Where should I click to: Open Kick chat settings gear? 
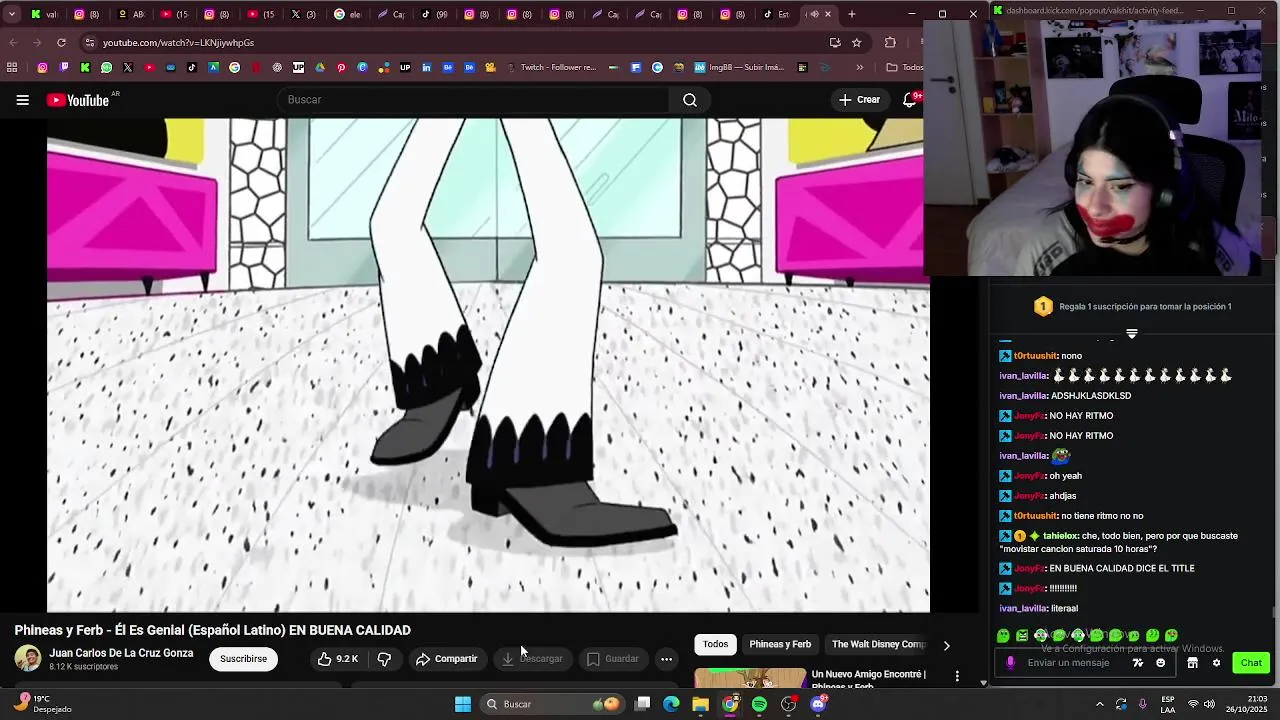(1216, 663)
